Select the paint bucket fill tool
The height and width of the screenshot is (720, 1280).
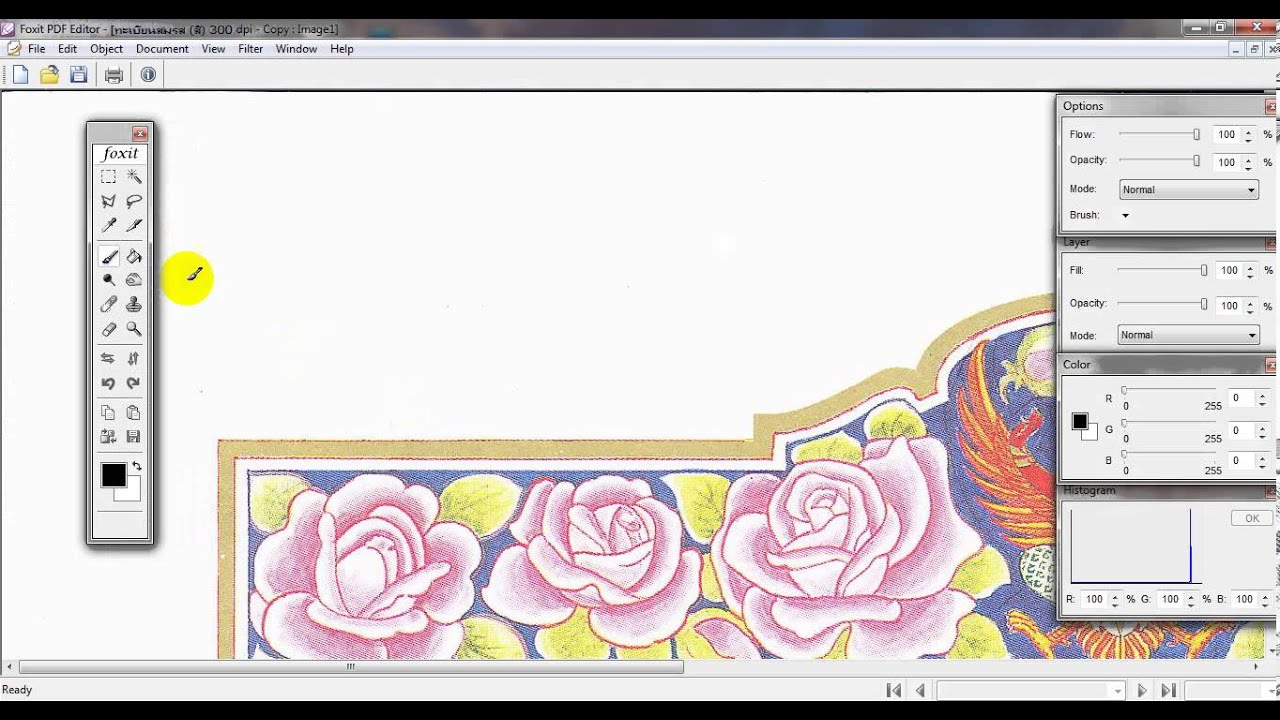[134, 256]
